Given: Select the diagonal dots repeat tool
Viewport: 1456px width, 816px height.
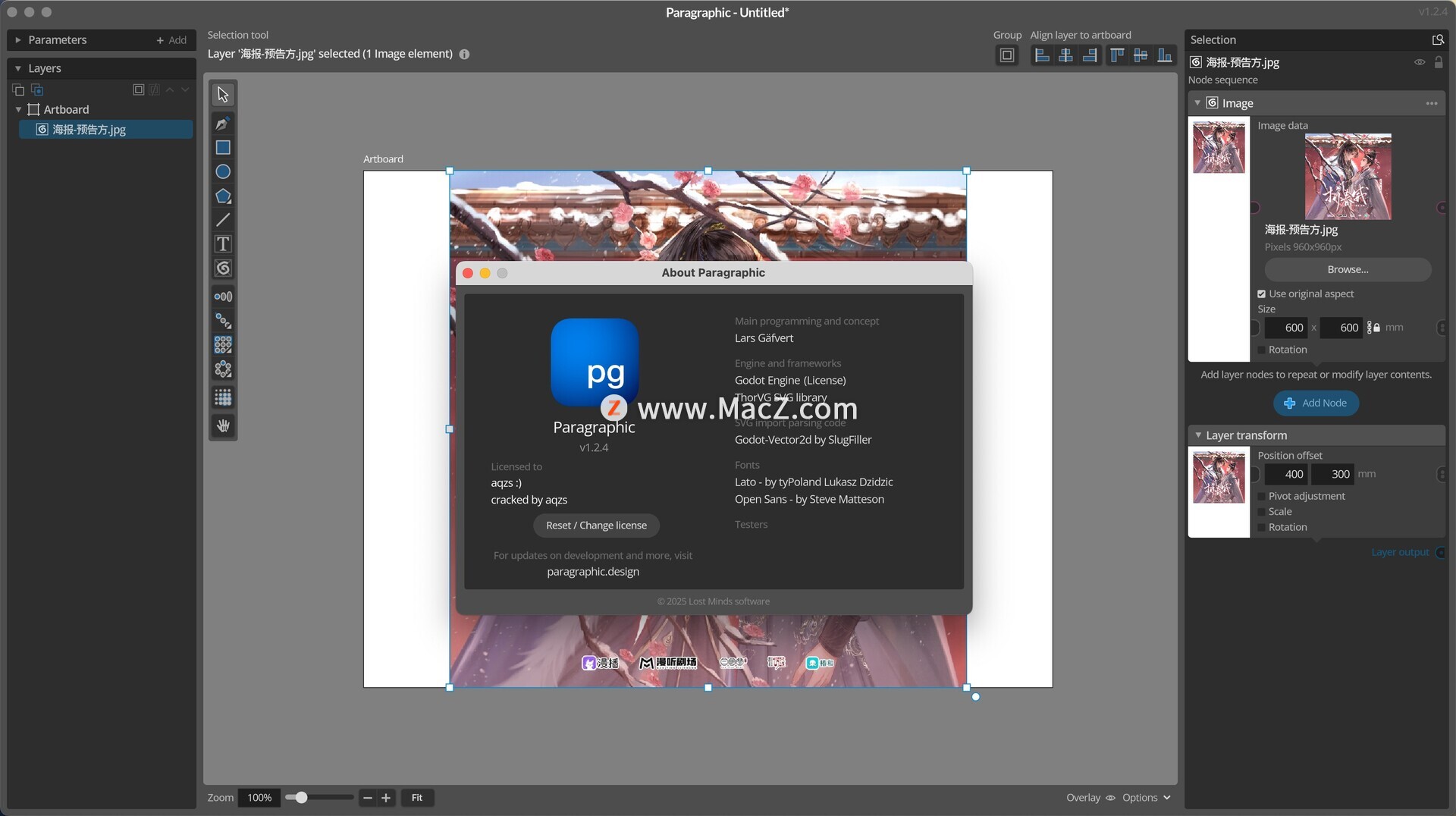Looking at the screenshot, I should click(223, 321).
